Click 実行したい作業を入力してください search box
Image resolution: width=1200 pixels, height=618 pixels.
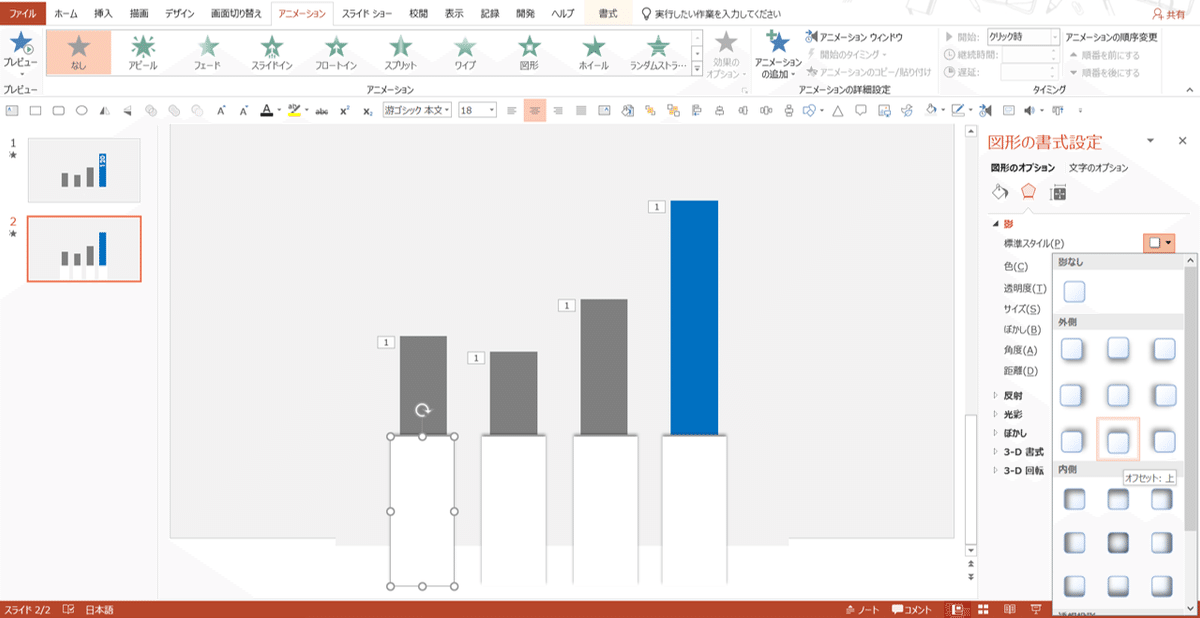tap(717, 14)
